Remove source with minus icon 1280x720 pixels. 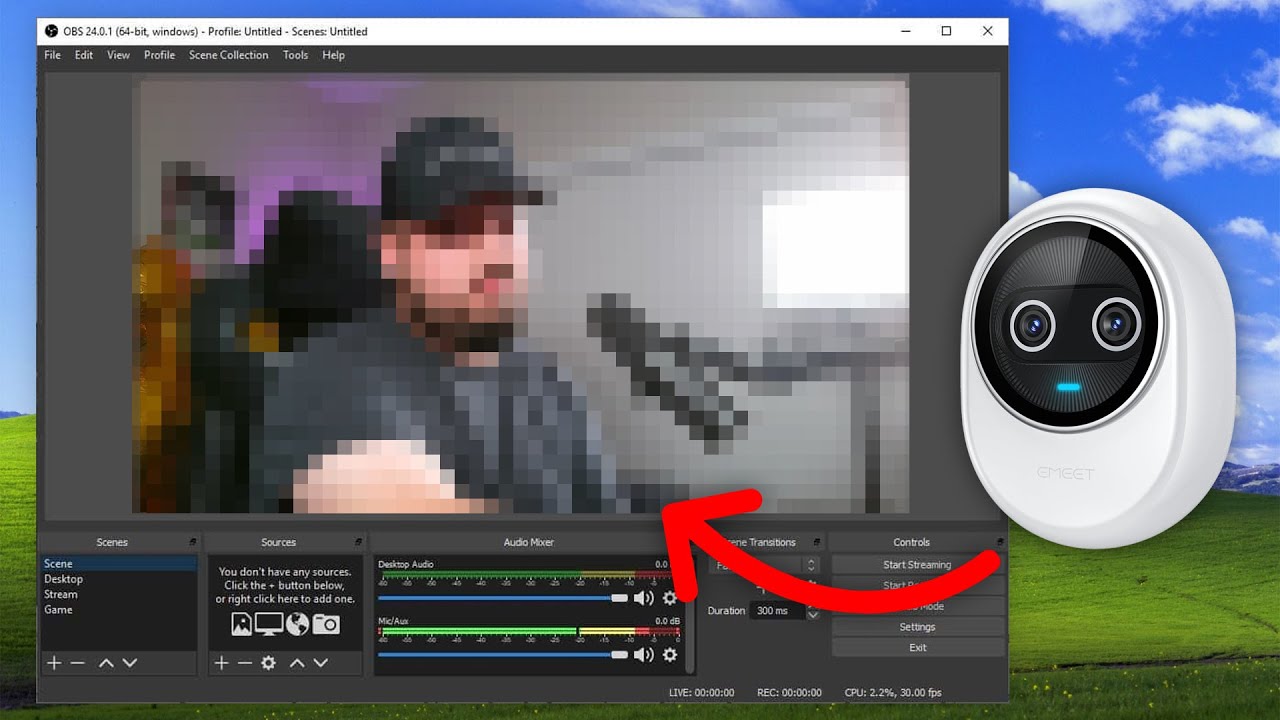[245, 663]
